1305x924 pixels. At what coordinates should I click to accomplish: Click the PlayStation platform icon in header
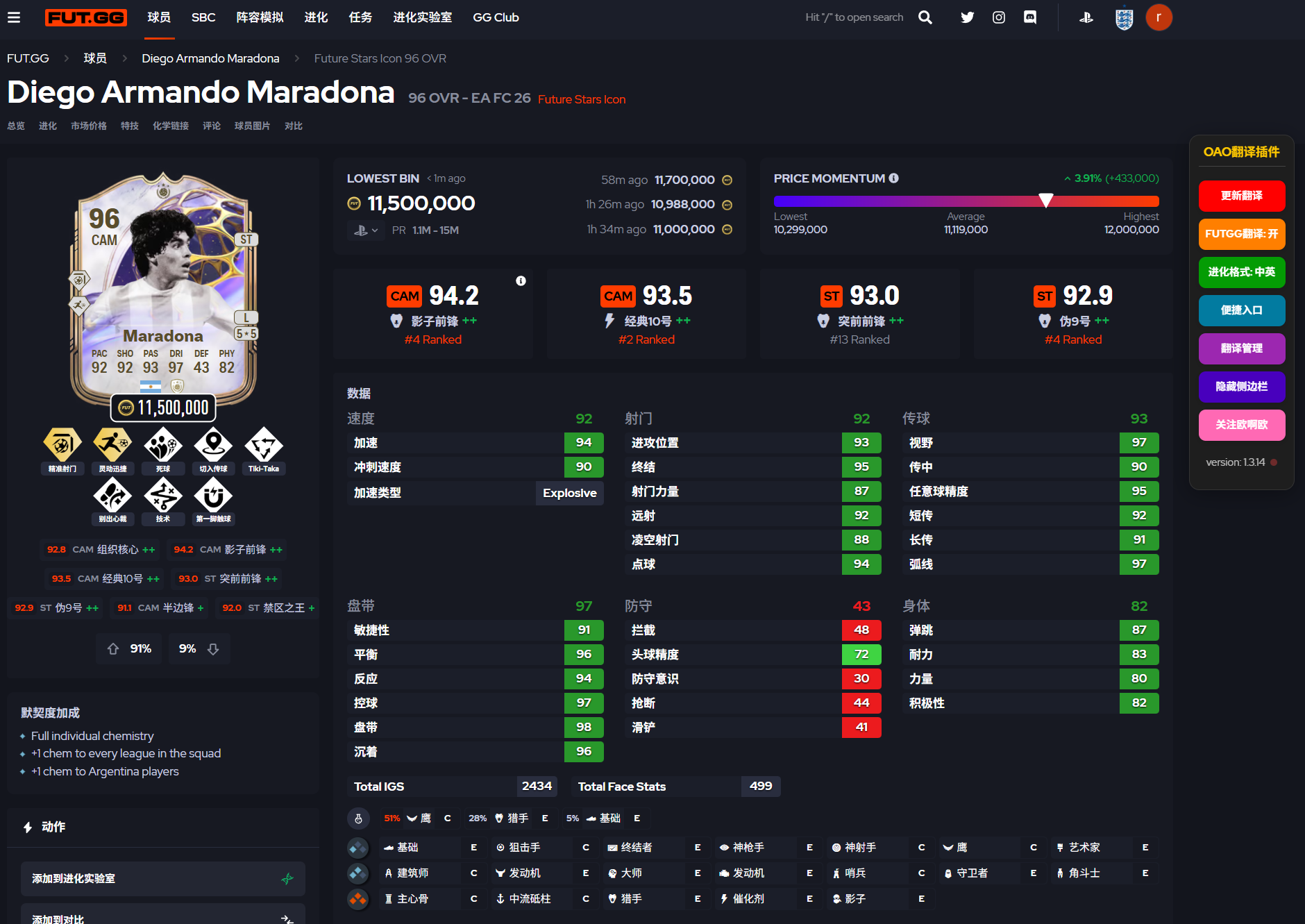pyautogui.click(x=1086, y=17)
